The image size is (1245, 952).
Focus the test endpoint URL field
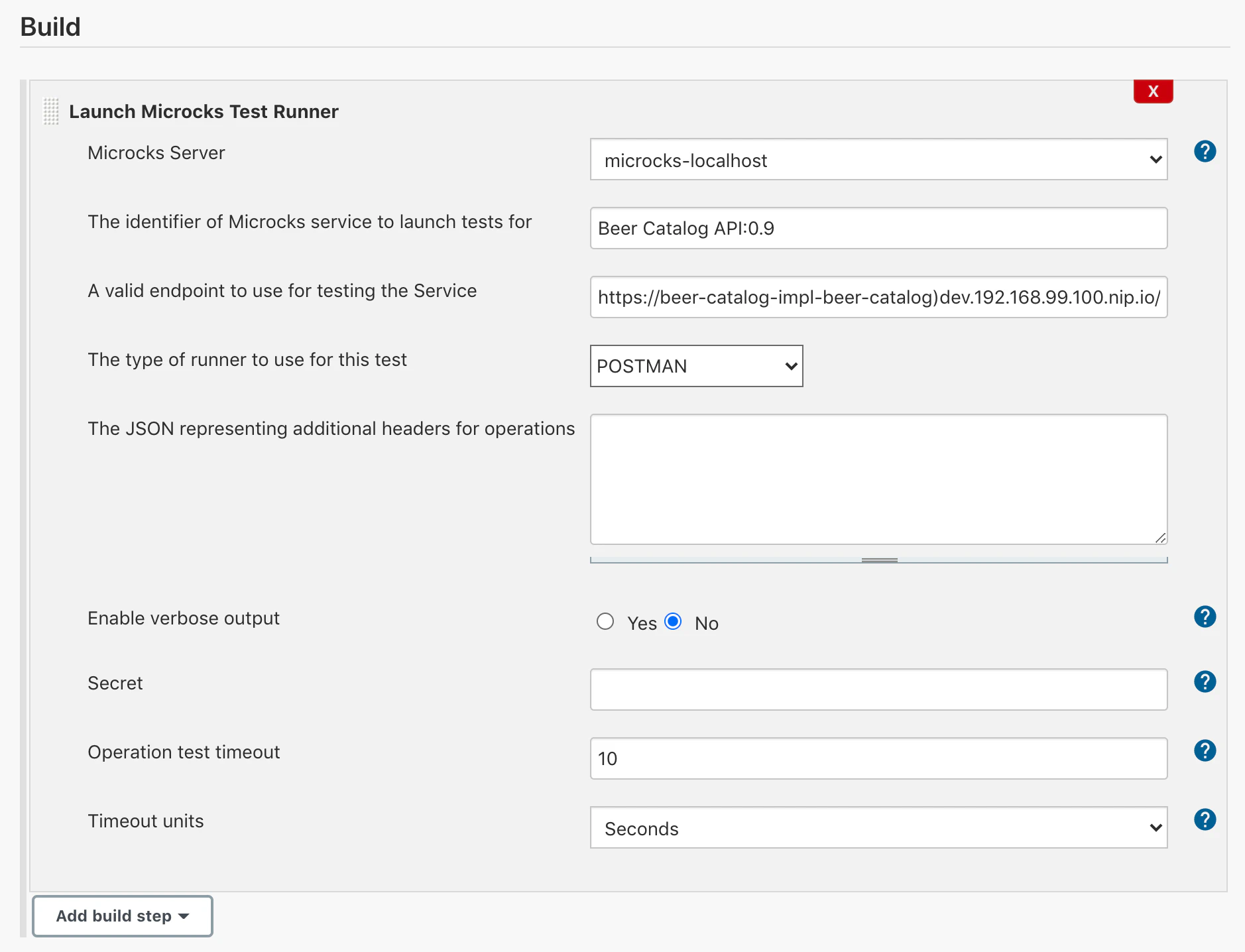tap(878, 298)
